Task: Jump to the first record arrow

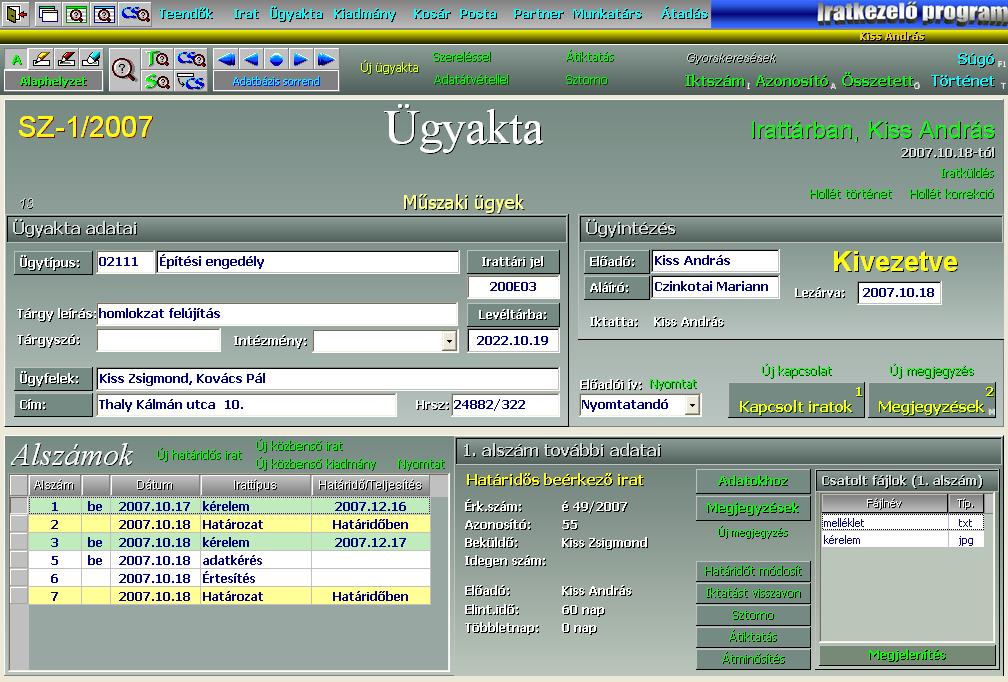Action: point(228,60)
